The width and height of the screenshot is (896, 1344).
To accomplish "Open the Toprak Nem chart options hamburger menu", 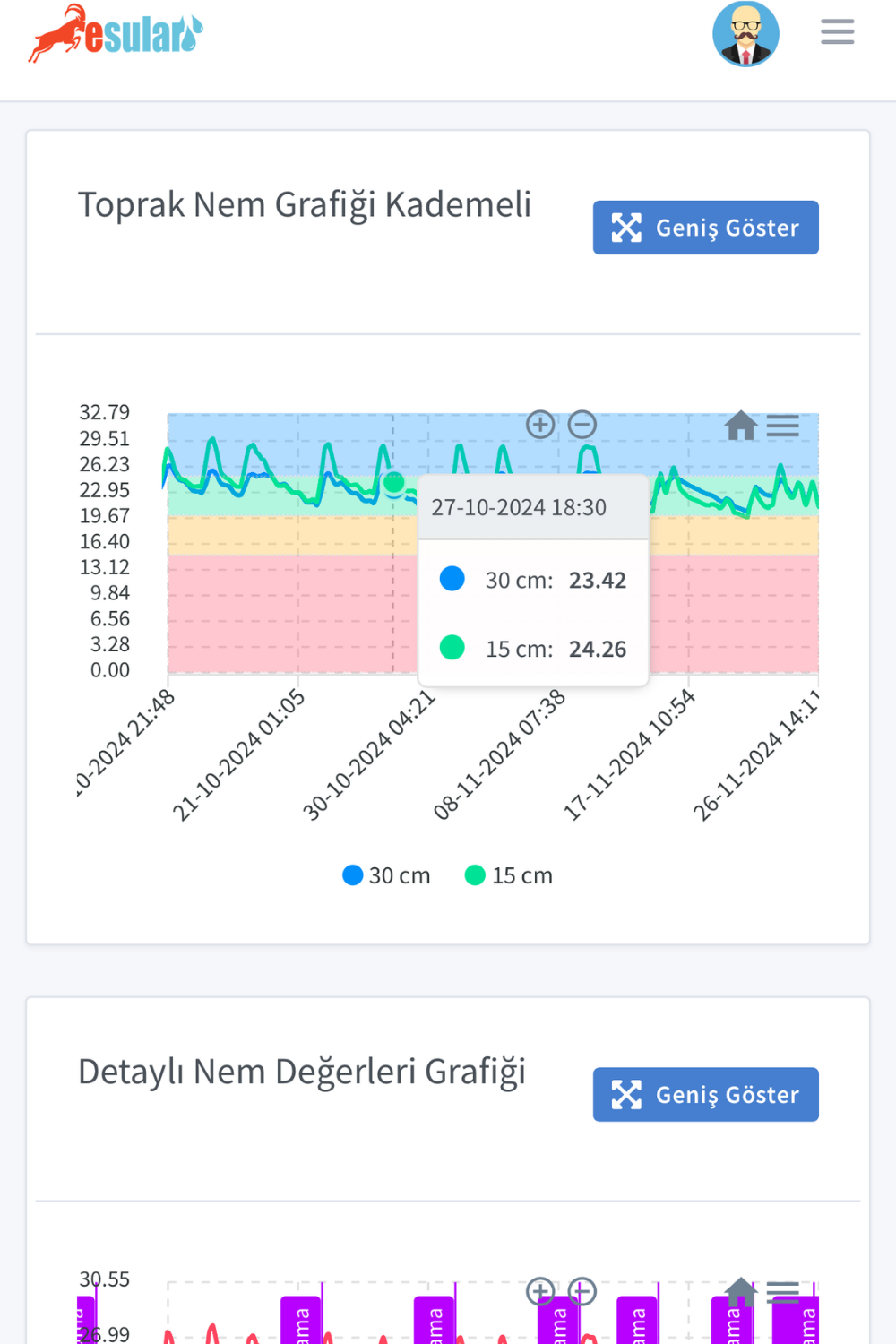I will [x=784, y=426].
